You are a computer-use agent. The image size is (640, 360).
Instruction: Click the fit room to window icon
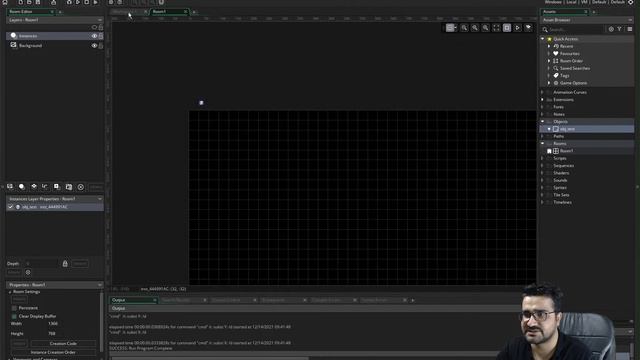point(496,28)
